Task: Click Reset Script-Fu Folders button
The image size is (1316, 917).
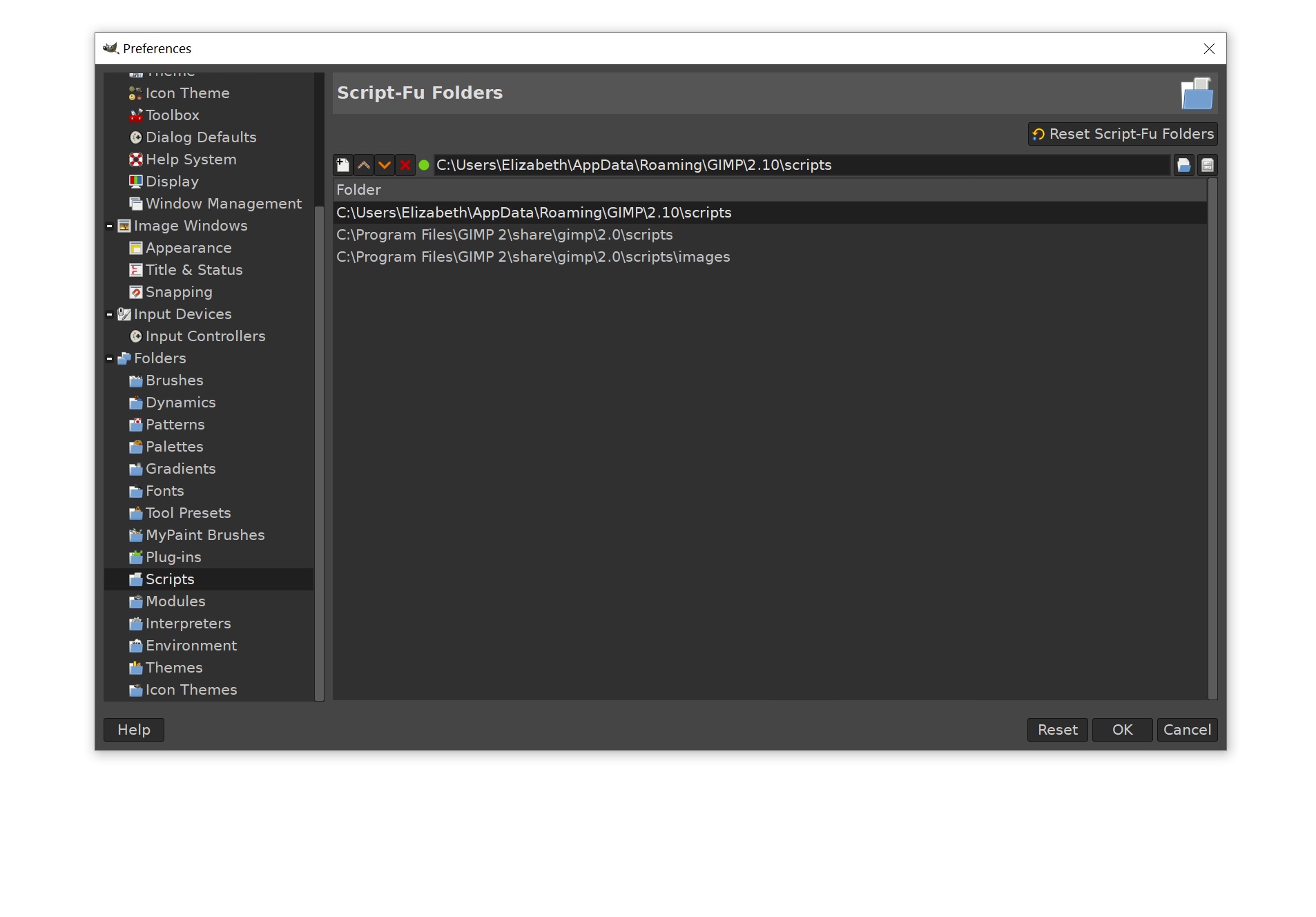Action: pos(1123,134)
